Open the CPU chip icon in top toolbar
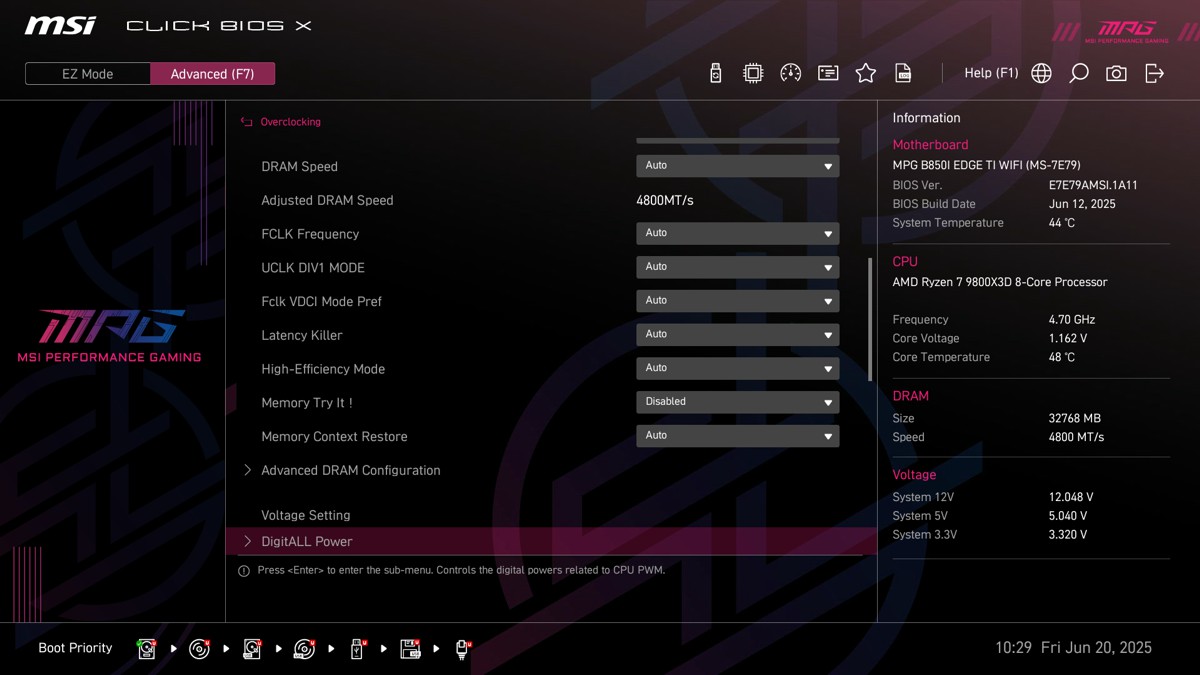1200x675 pixels. (753, 73)
